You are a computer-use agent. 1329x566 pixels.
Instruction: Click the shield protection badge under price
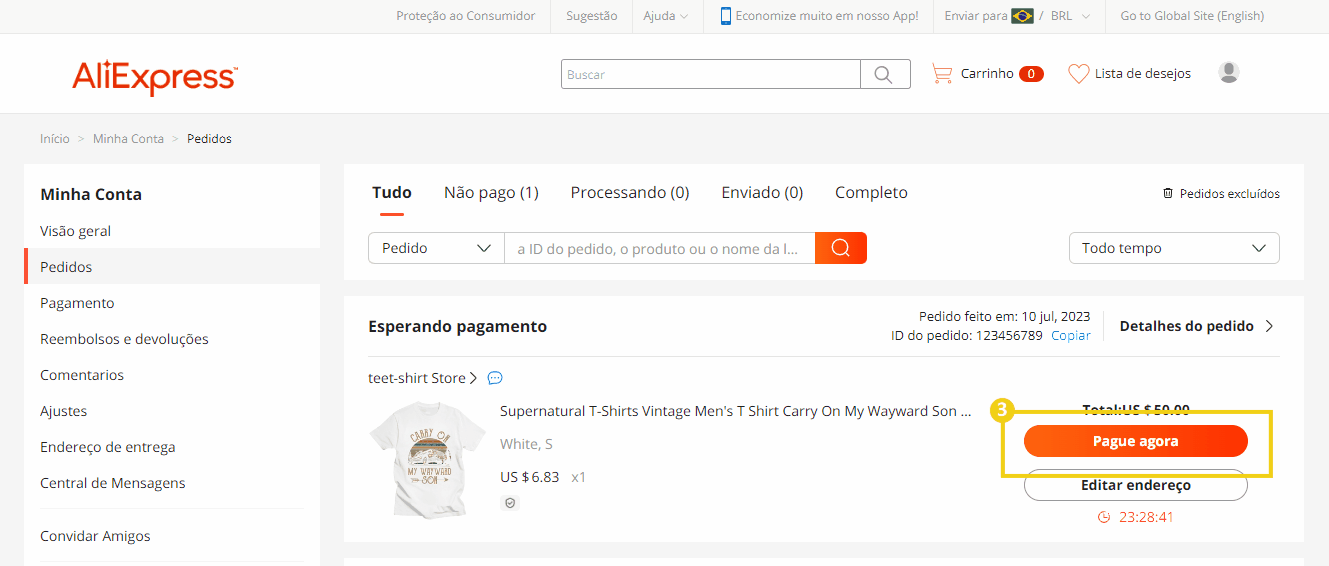(x=510, y=503)
